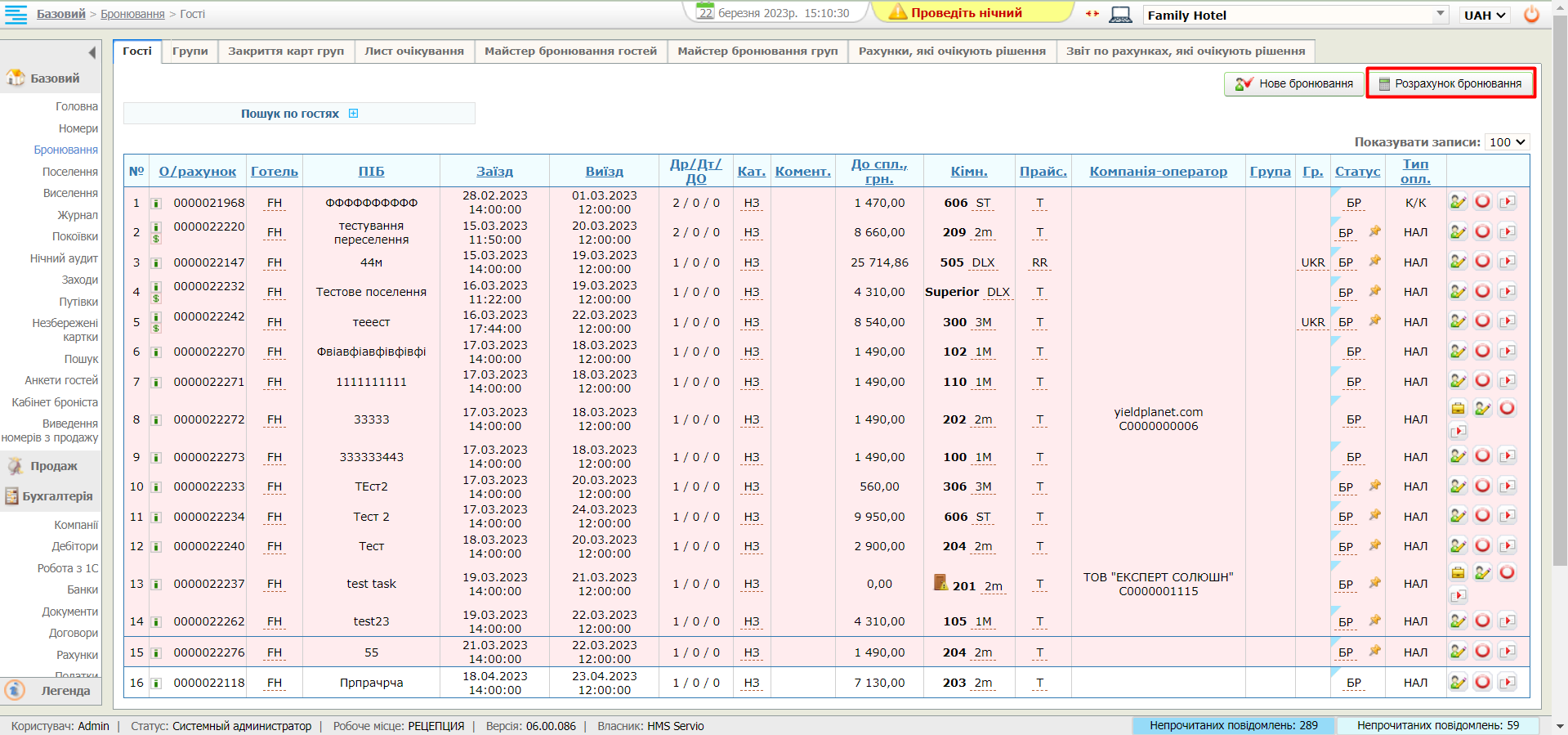The width and height of the screenshot is (1568, 735).
Task: Expand the Пошук по гостях search panel
Action: pyautogui.click(x=353, y=114)
